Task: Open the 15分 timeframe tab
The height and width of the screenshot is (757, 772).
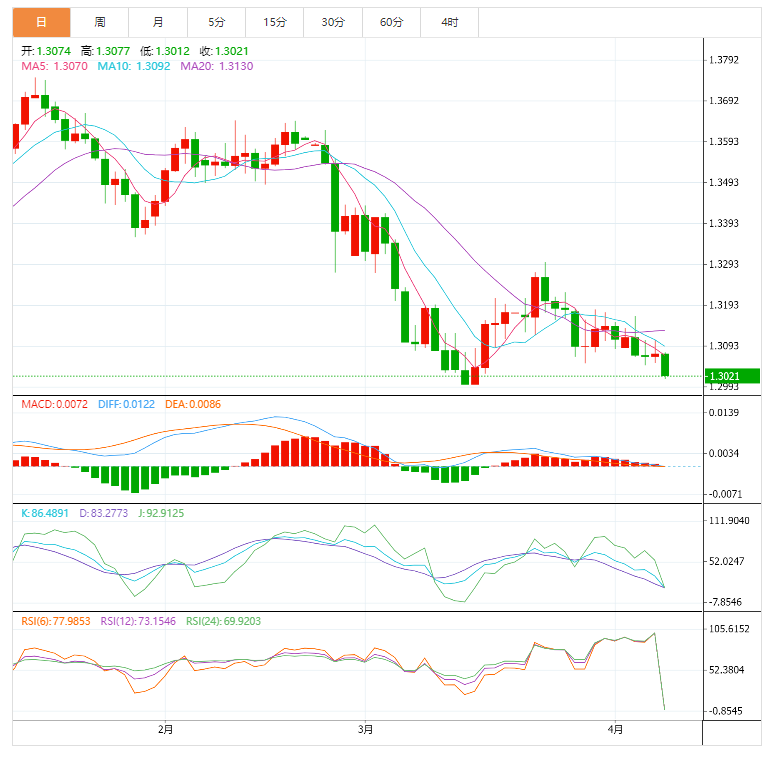Action: 275,22
